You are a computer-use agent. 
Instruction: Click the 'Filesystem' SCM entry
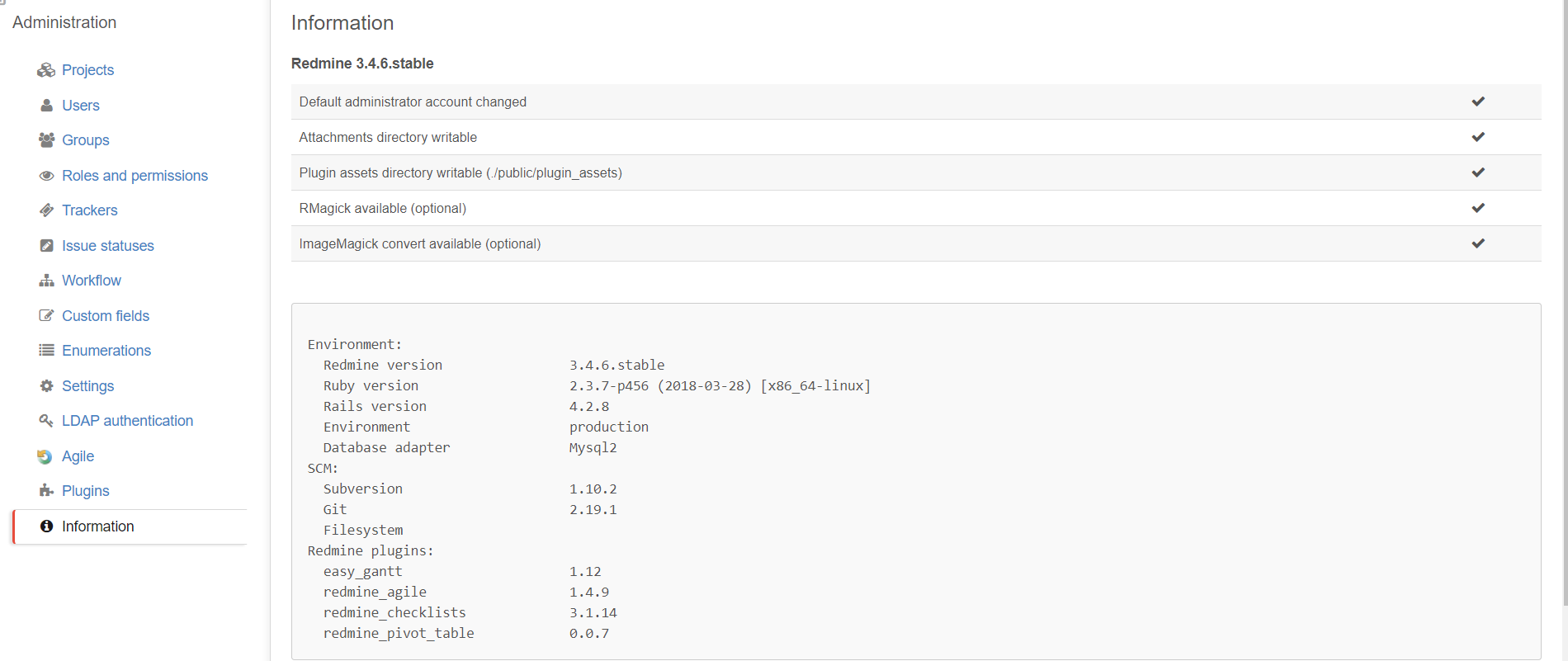click(x=363, y=530)
